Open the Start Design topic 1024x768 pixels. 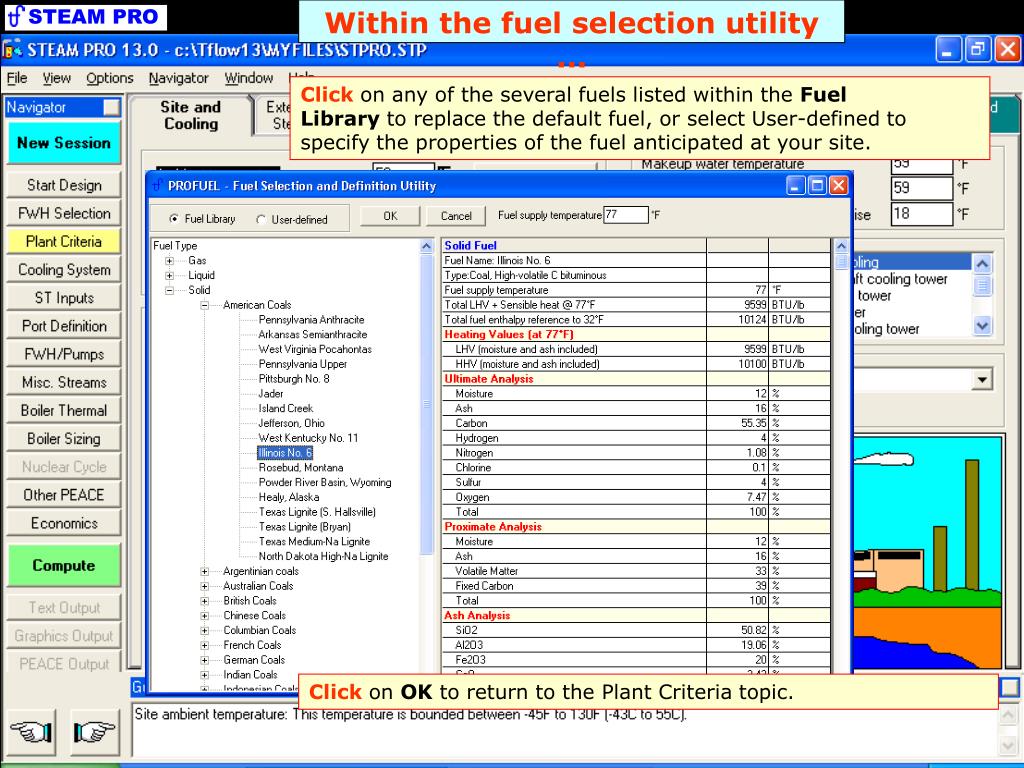(64, 185)
